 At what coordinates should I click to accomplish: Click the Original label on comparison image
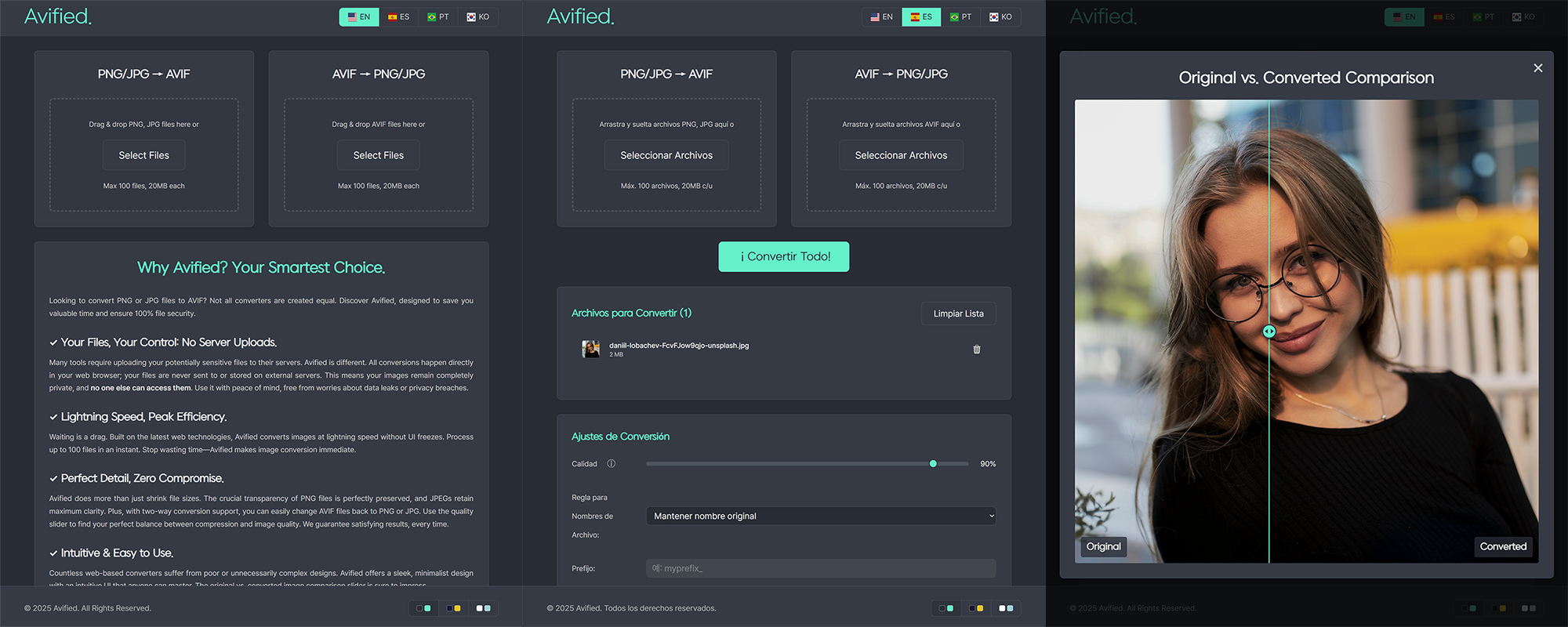[1103, 546]
